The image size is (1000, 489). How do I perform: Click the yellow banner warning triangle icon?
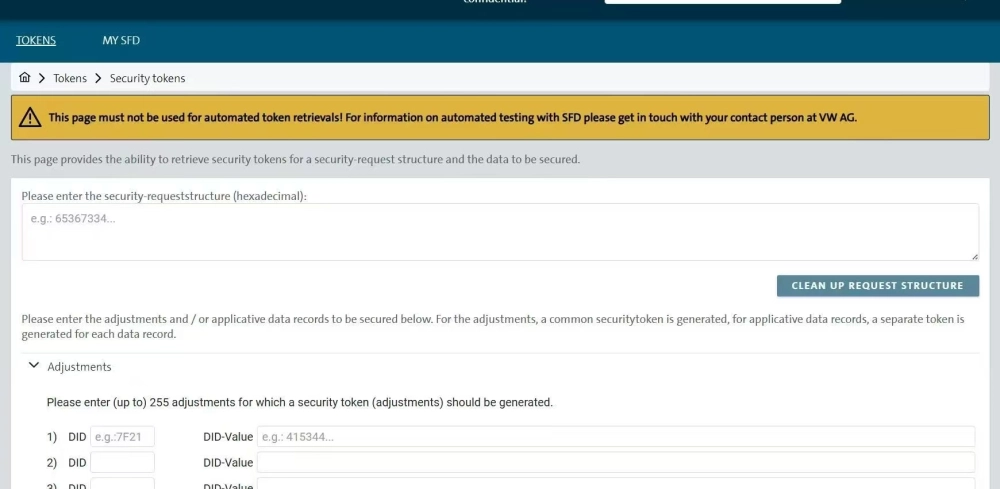click(31, 118)
